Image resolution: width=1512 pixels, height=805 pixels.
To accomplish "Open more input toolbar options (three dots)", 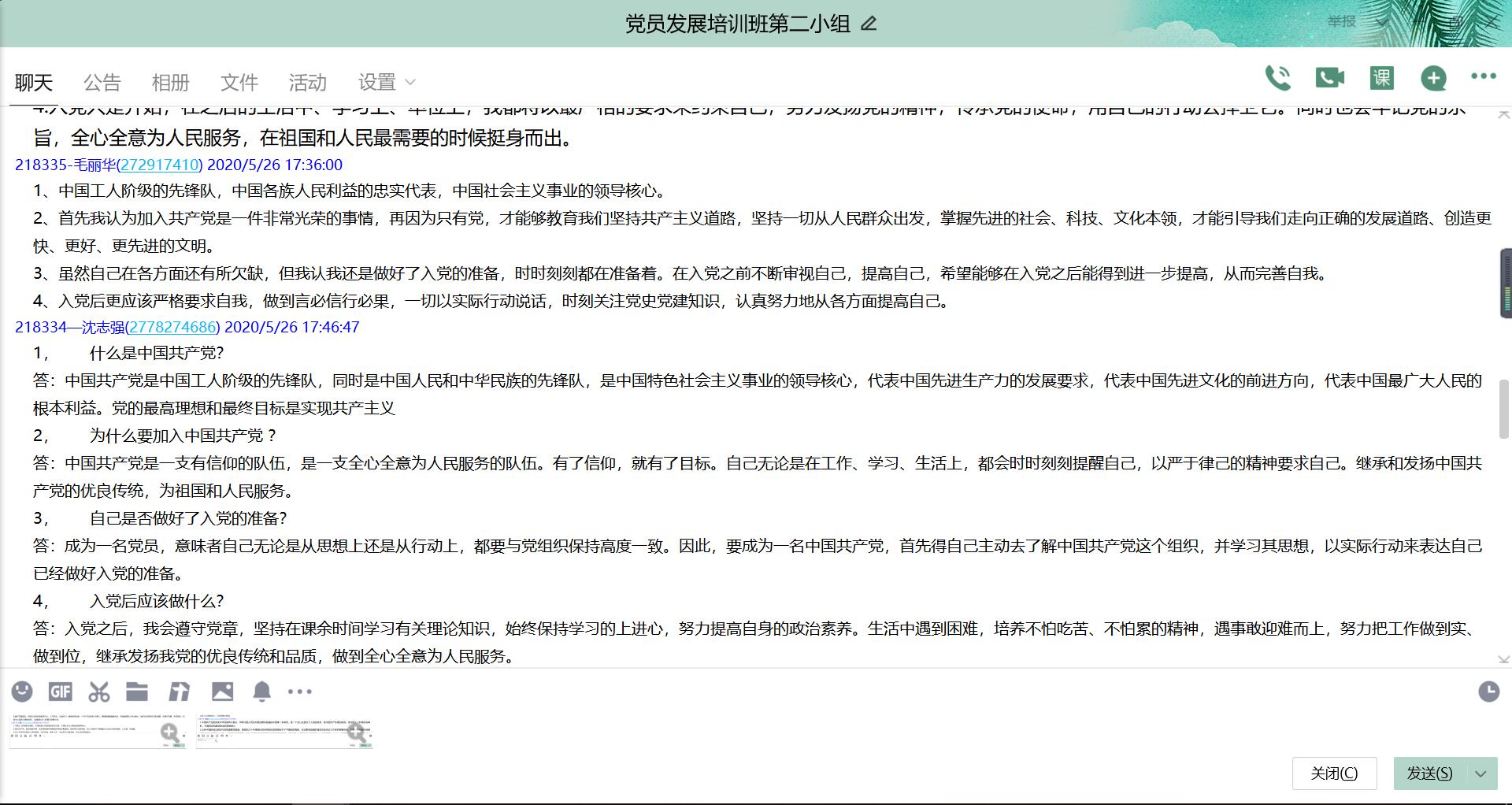I will coord(300,692).
